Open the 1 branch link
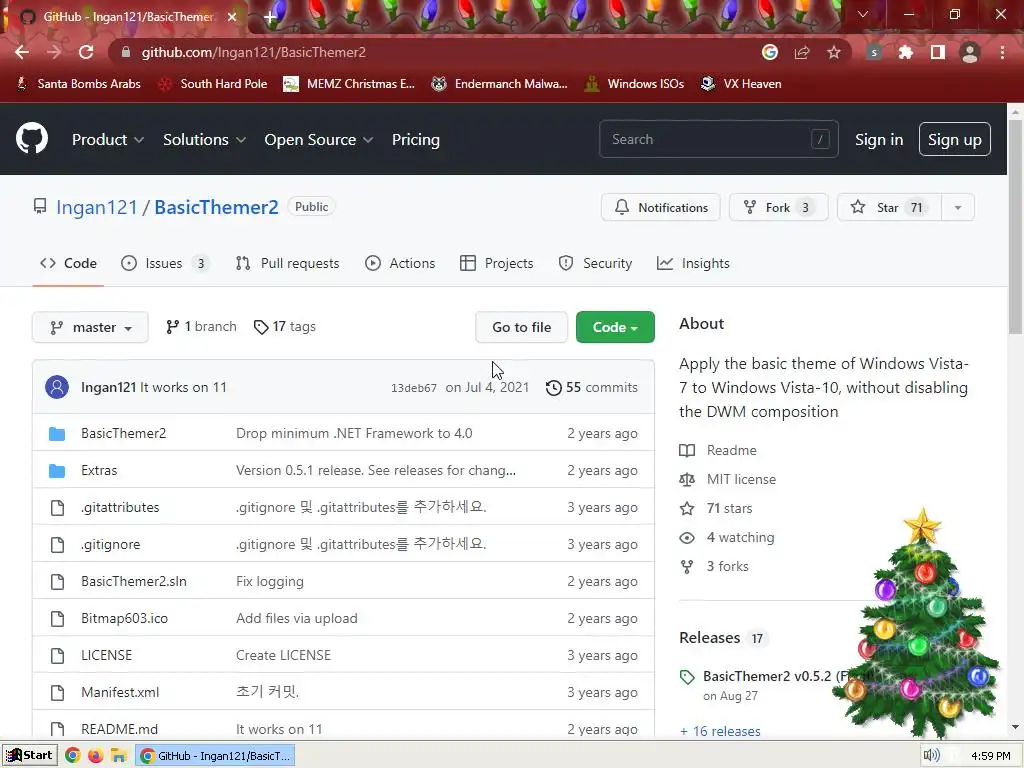The width and height of the screenshot is (1024, 768). (201, 327)
